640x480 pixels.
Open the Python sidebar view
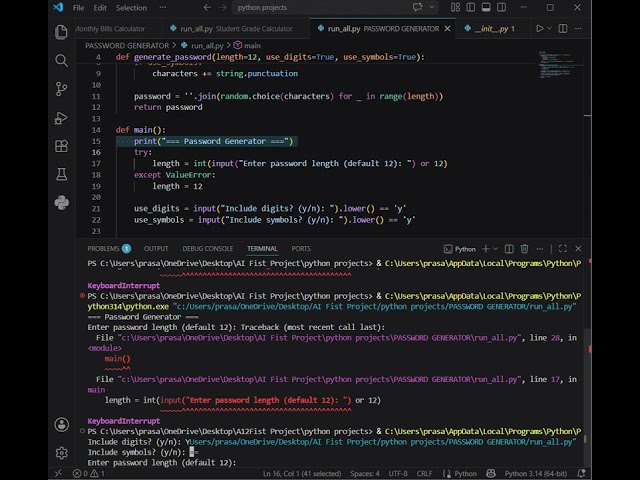pos(61,203)
